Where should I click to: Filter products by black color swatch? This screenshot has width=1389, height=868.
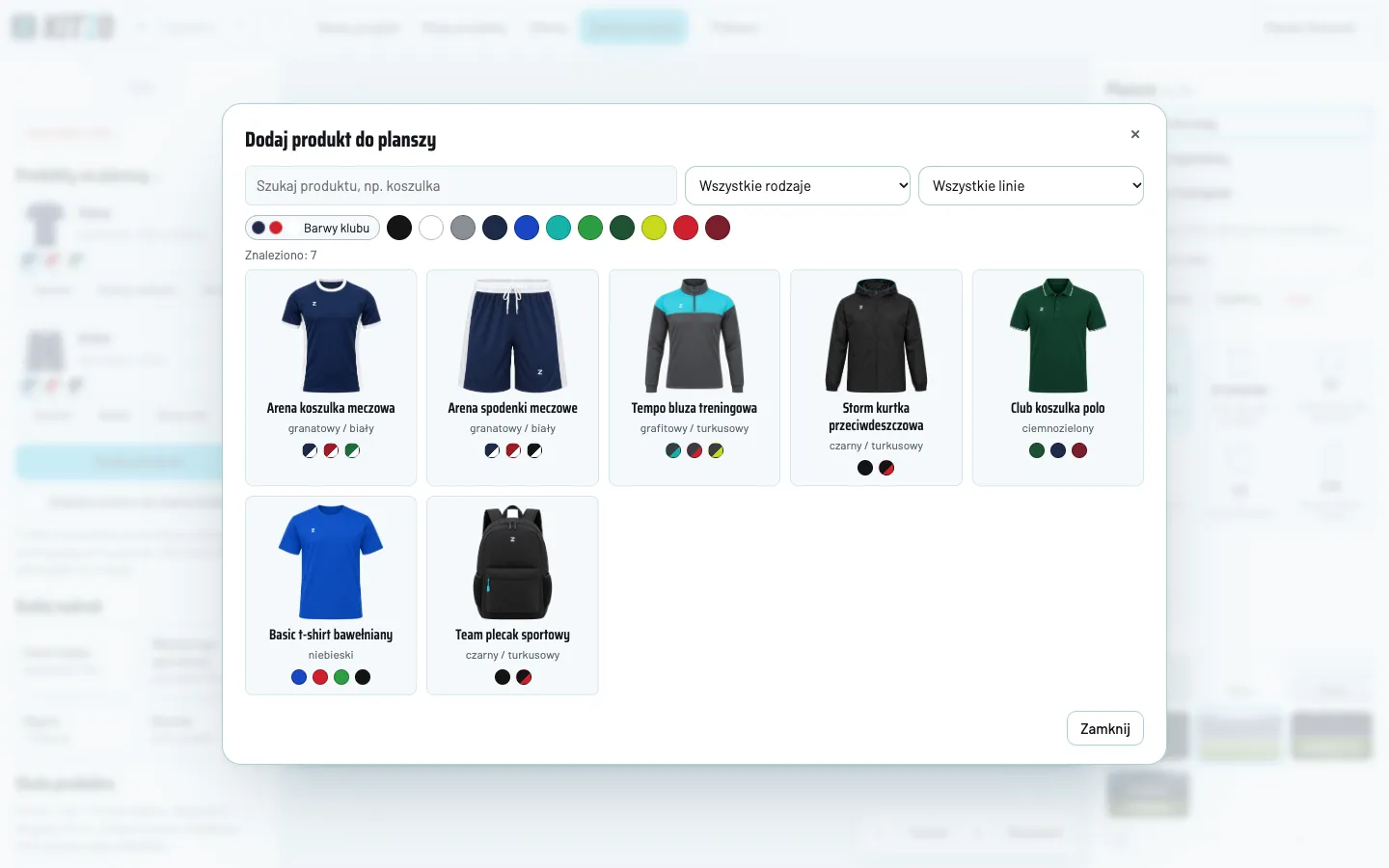click(399, 228)
